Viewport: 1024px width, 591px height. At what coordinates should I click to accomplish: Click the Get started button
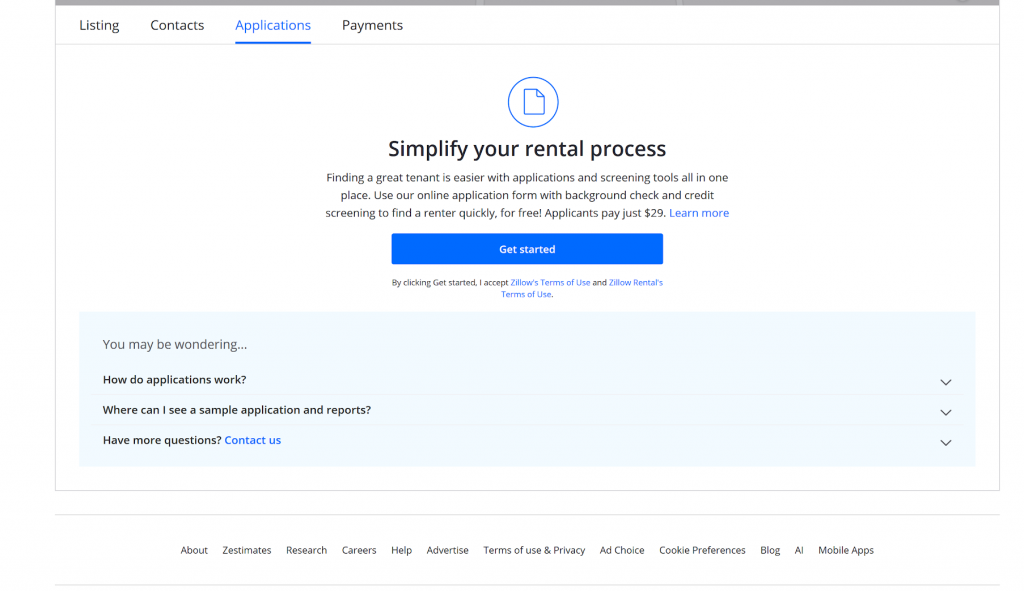tap(527, 249)
